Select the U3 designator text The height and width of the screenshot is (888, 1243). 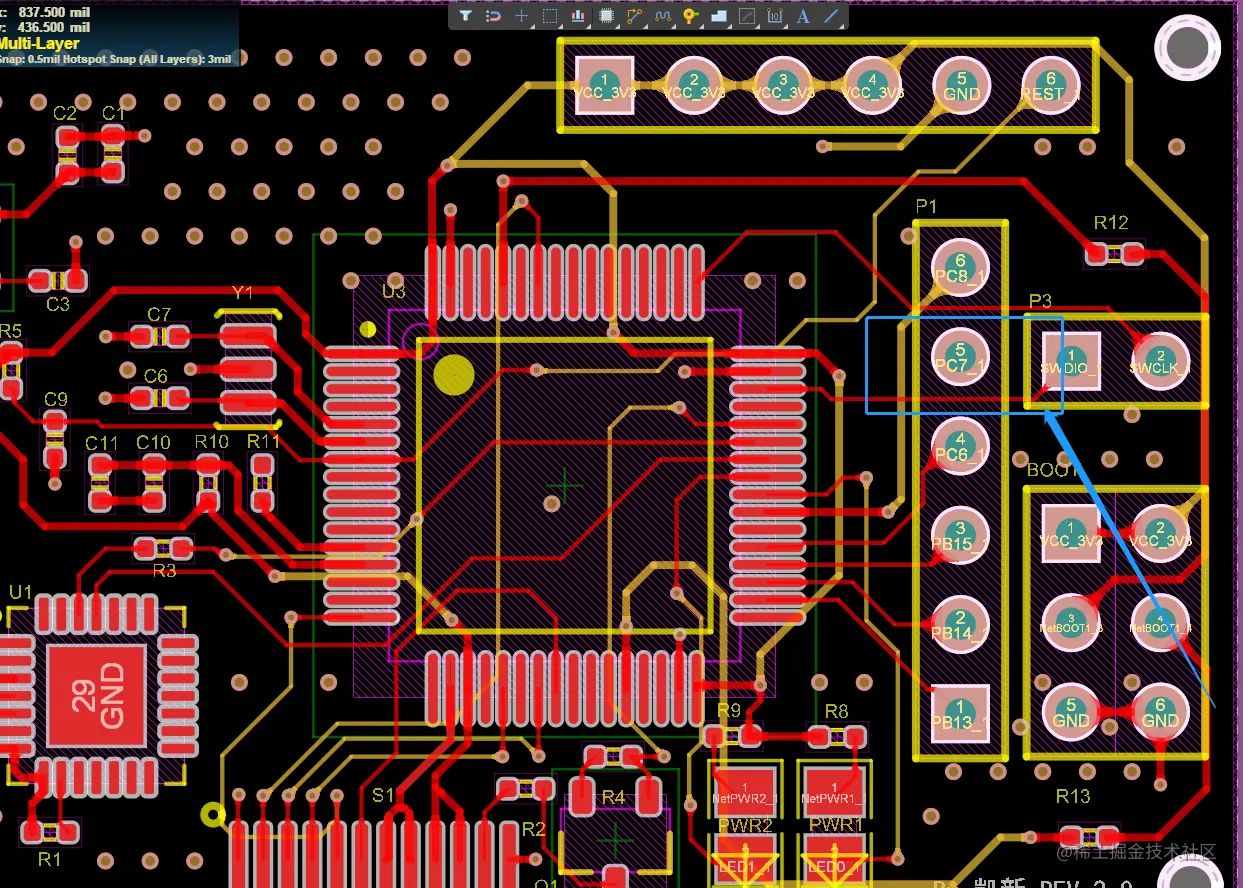click(394, 292)
